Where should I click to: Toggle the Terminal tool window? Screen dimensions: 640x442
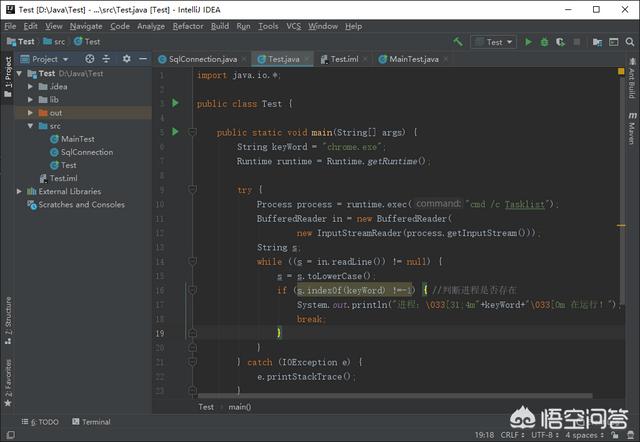coord(90,422)
